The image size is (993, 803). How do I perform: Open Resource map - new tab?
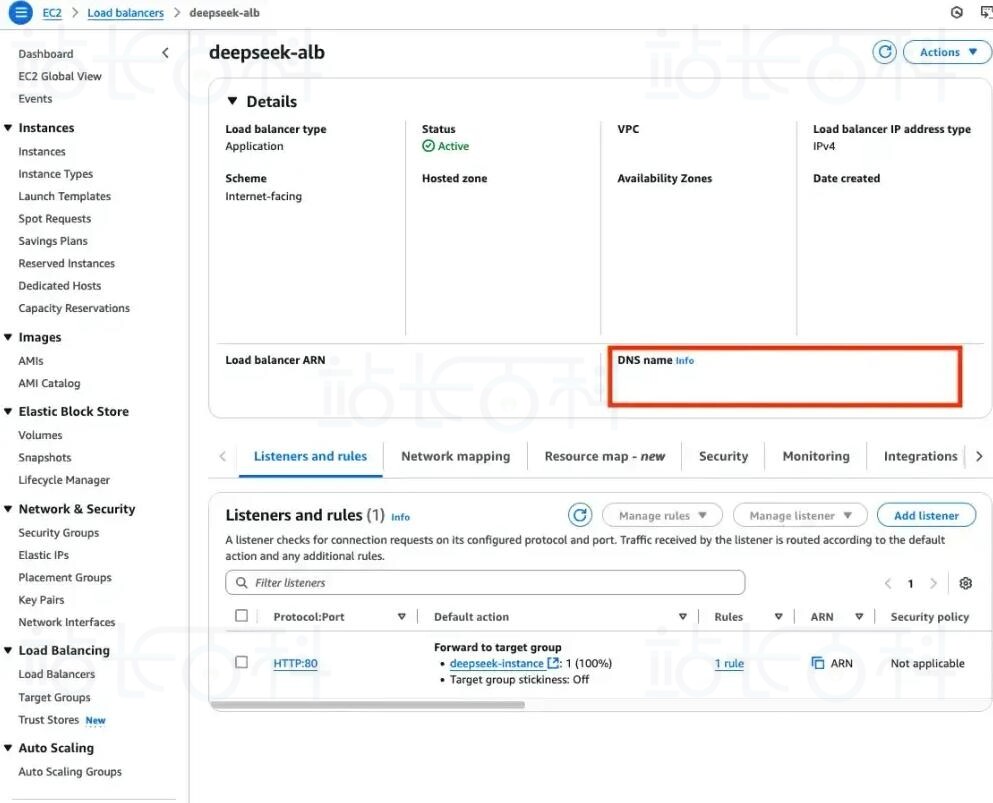pyautogui.click(x=605, y=457)
